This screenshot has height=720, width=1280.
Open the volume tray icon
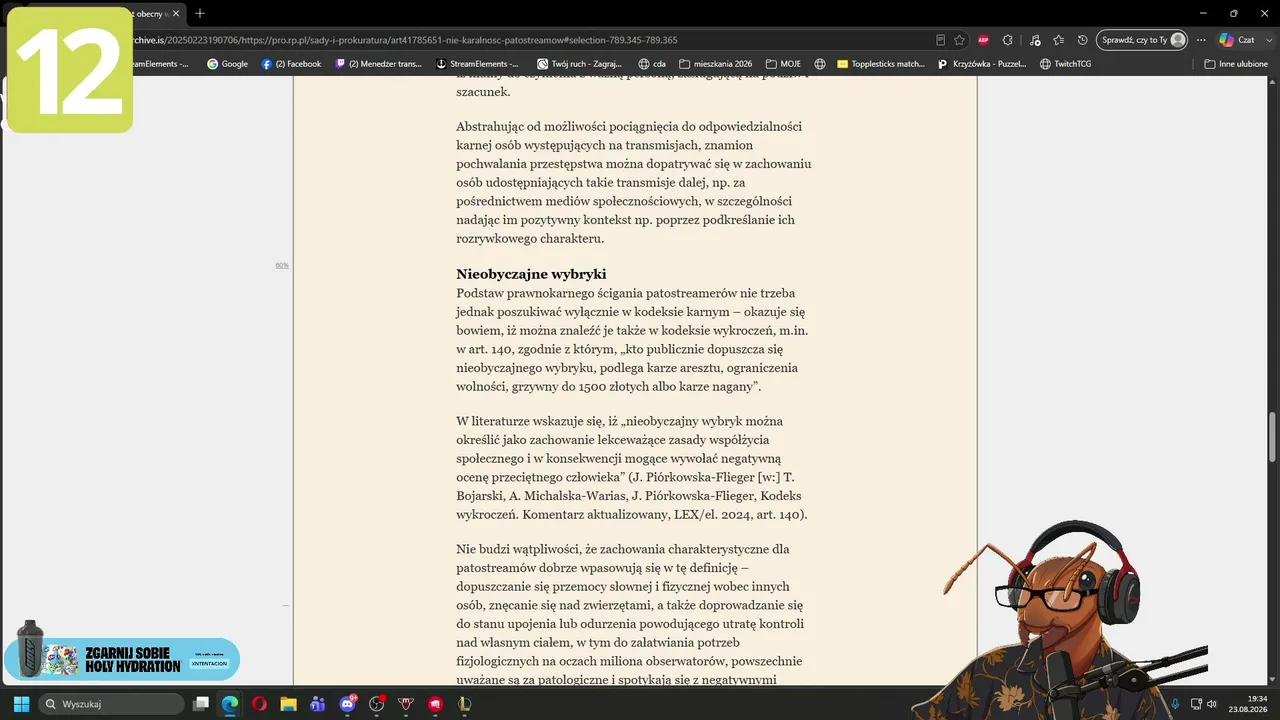coord(1212,704)
